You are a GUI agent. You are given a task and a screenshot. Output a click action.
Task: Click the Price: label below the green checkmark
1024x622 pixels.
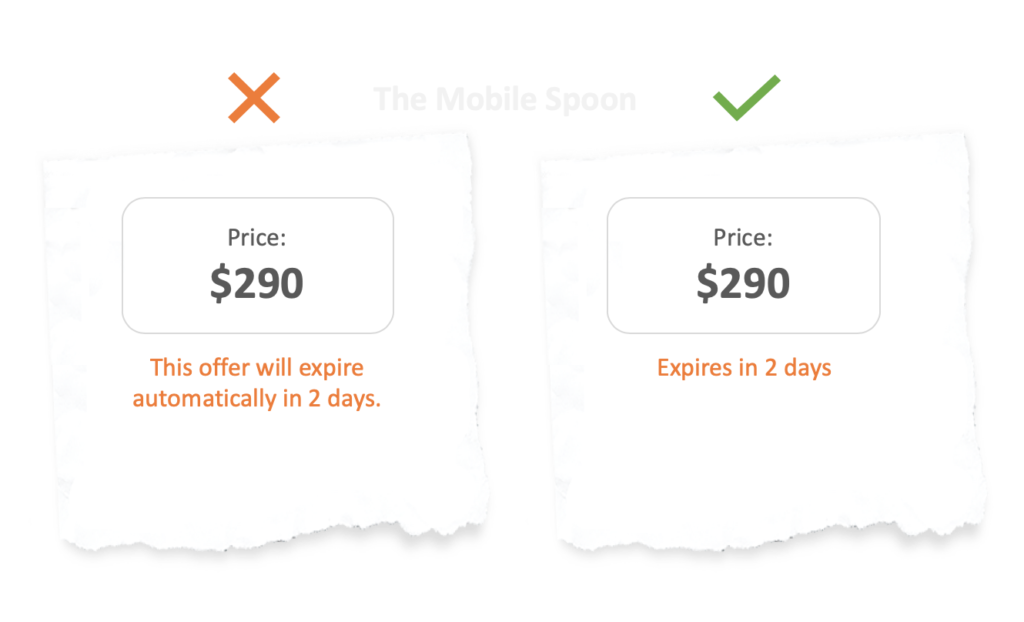click(743, 238)
